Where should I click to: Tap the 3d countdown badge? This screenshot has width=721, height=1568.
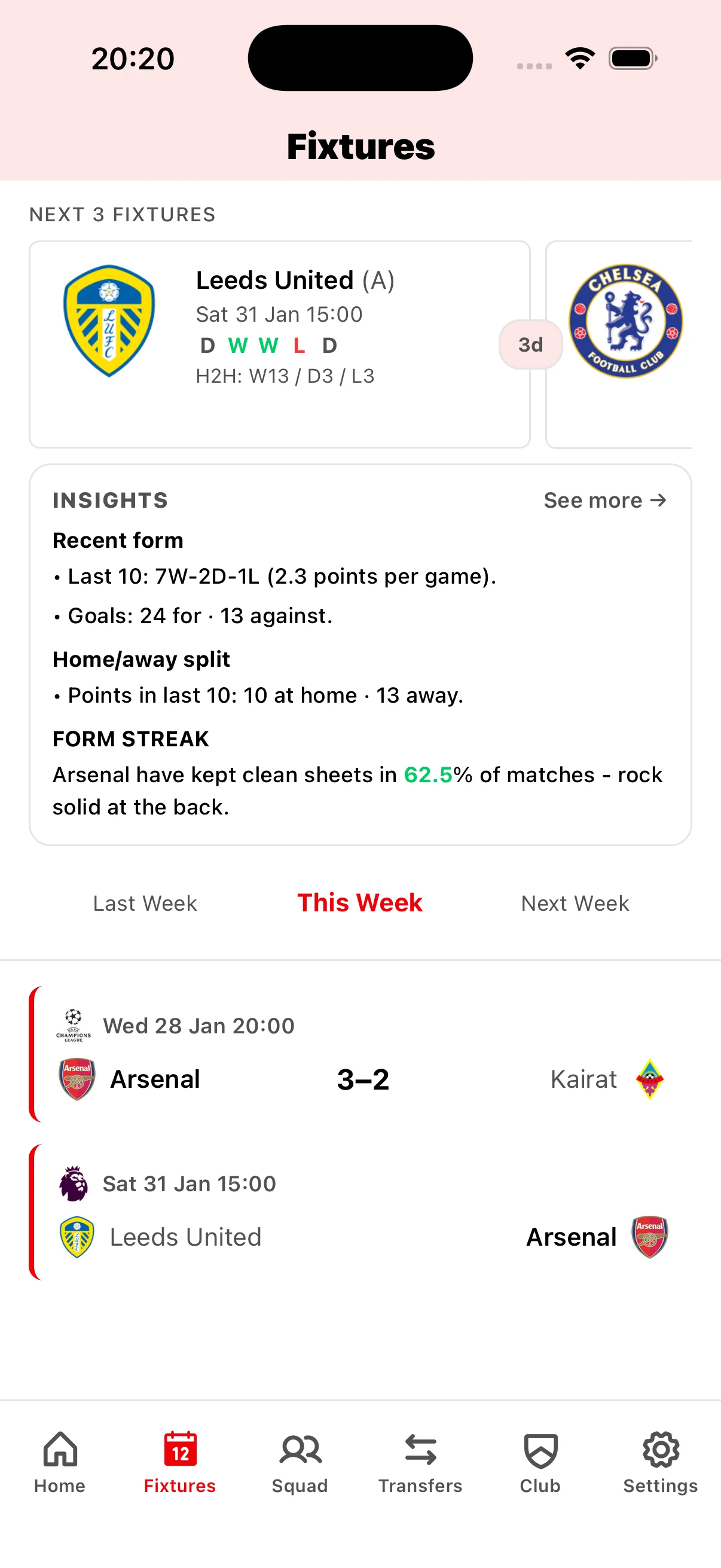click(530, 344)
